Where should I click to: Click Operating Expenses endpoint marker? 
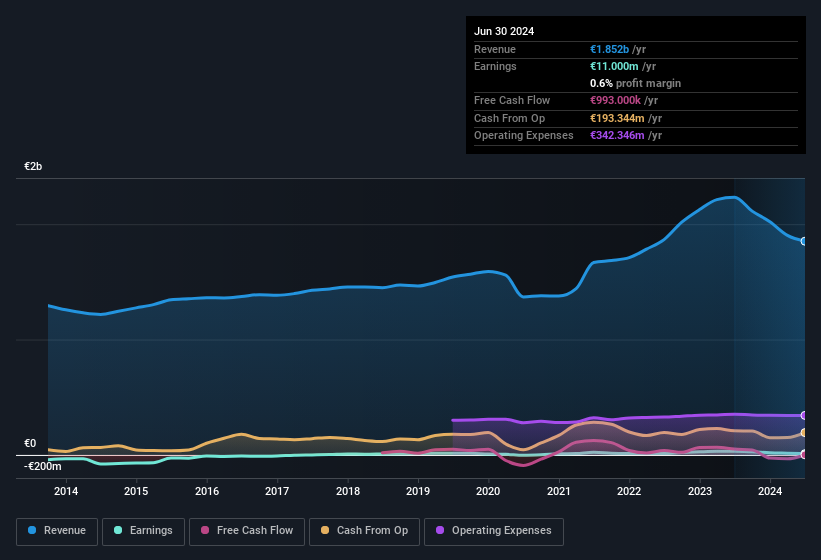click(804, 415)
